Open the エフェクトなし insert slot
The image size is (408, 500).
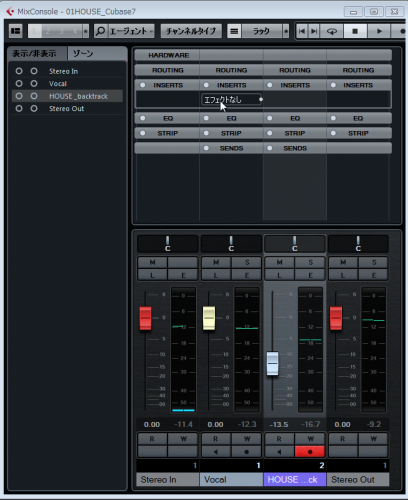231,100
